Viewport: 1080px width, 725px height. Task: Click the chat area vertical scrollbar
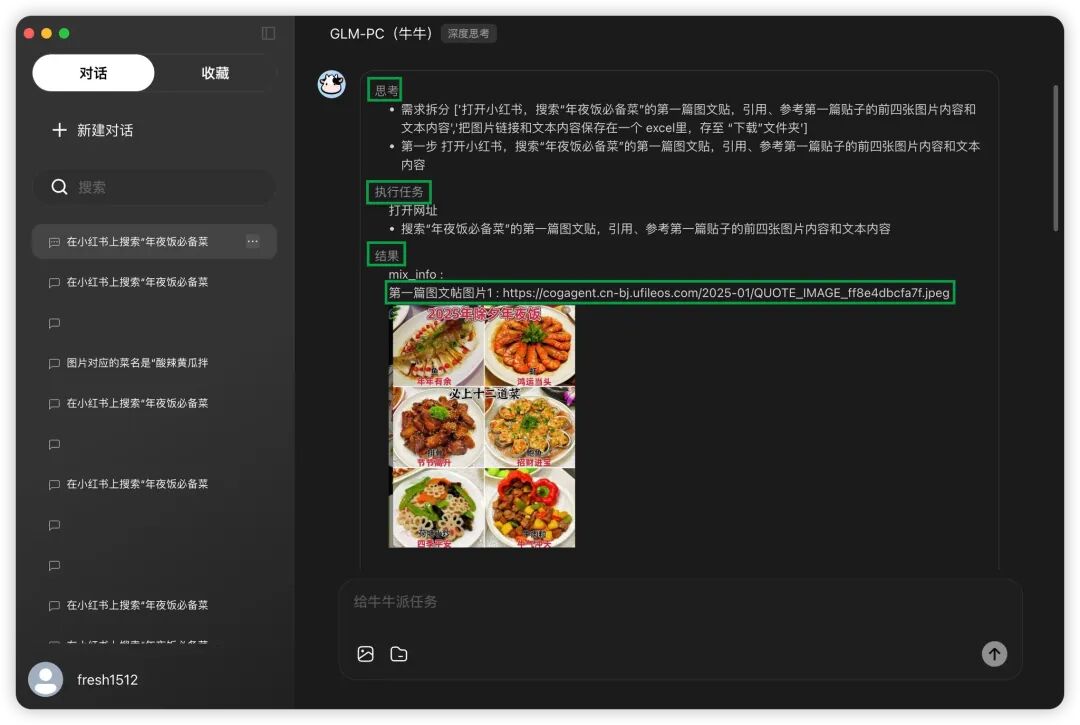(x=1055, y=158)
